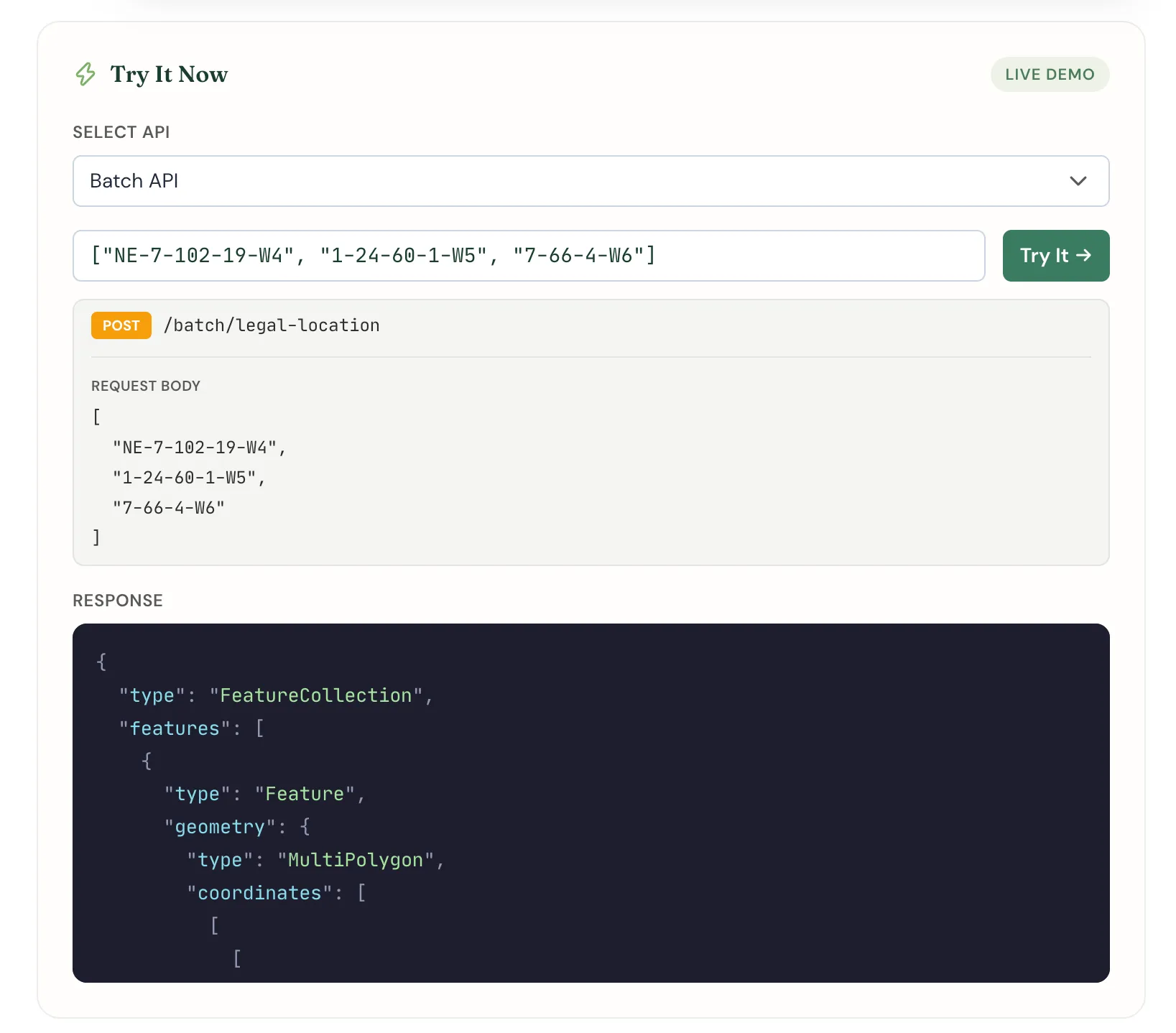Screen dimensions: 1176x1033
Task: Click the lightning bolt icon beside Try It Now
Action: coord(85,74)
